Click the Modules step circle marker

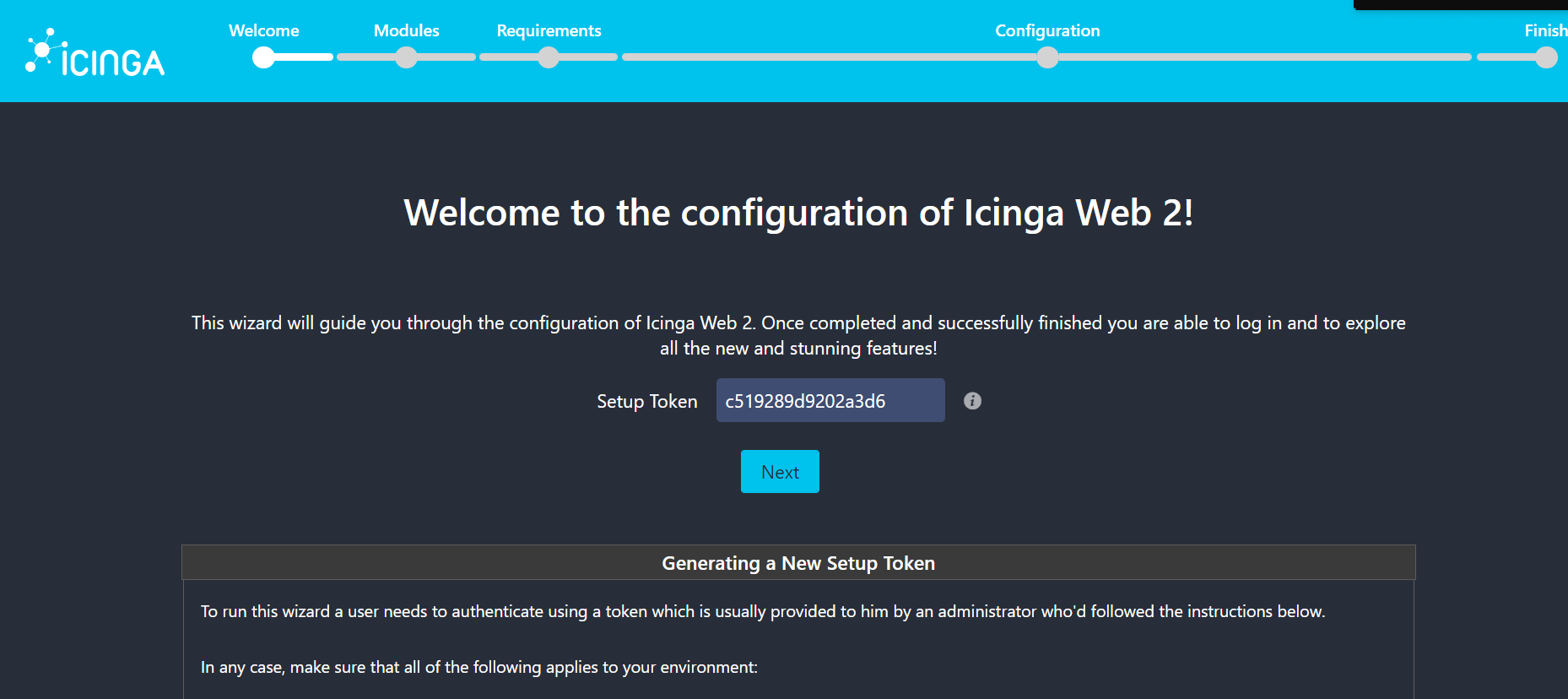407,57
